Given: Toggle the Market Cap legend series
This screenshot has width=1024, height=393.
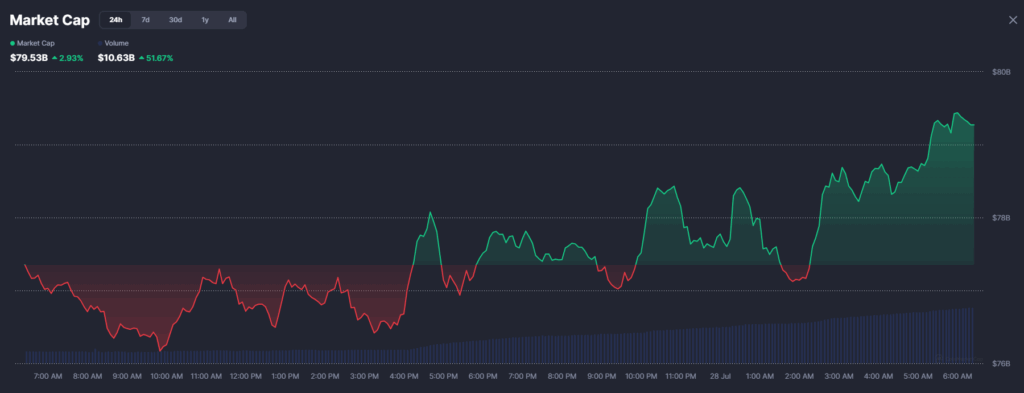Looking at the screenshot, I should 33,43.
